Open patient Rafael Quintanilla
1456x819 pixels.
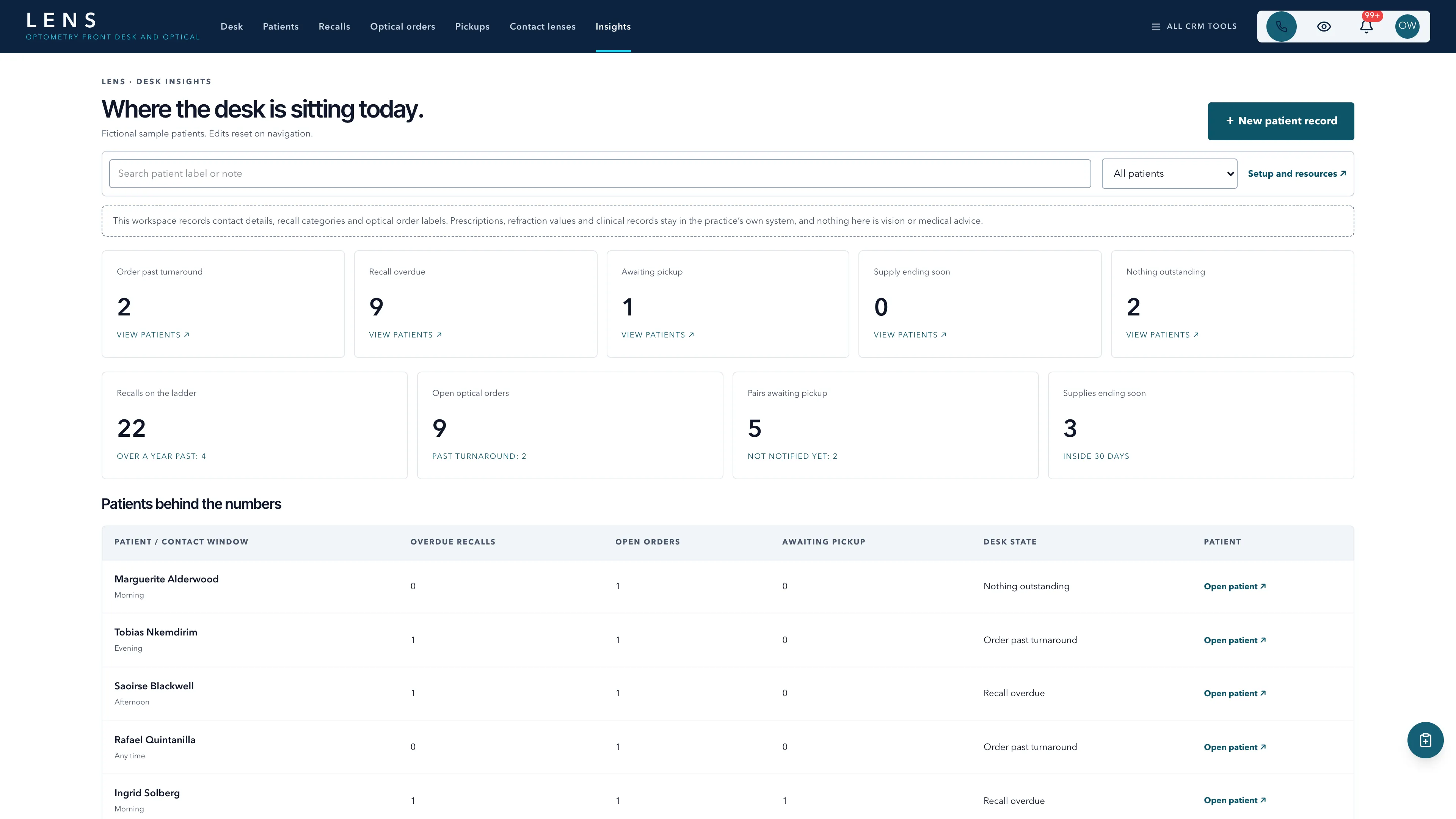[1235, 747]
